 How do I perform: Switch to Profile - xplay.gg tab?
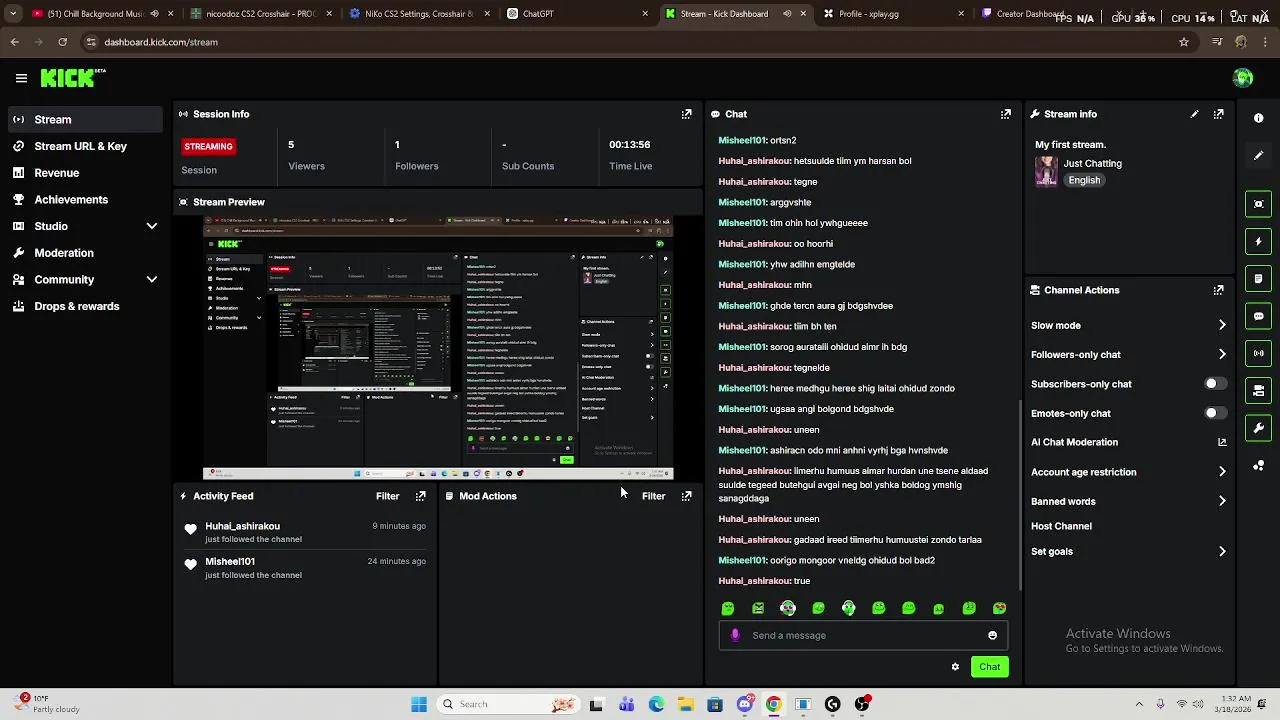coord(895,14)
